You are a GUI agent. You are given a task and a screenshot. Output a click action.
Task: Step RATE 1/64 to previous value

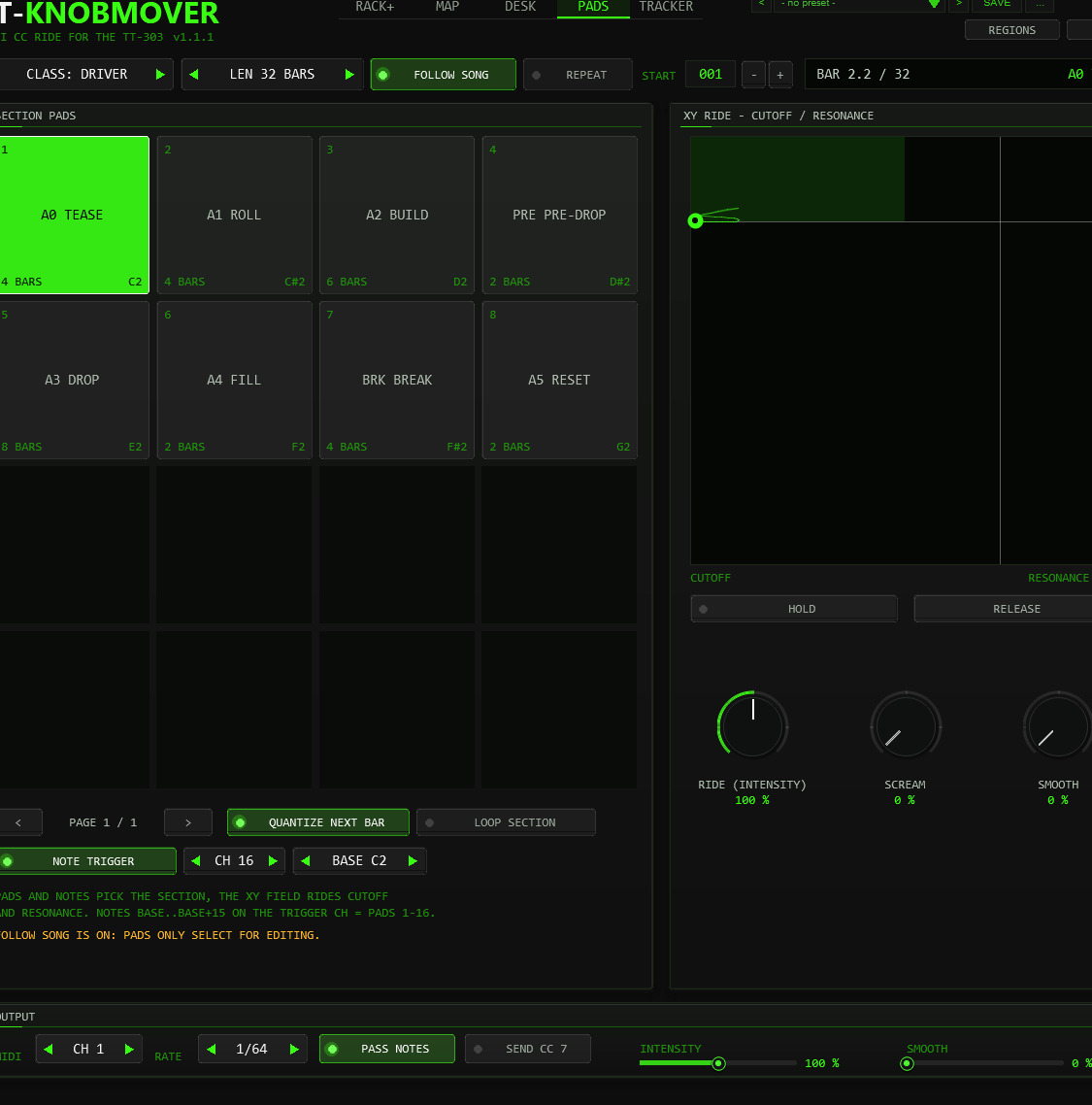point(212,1049)
